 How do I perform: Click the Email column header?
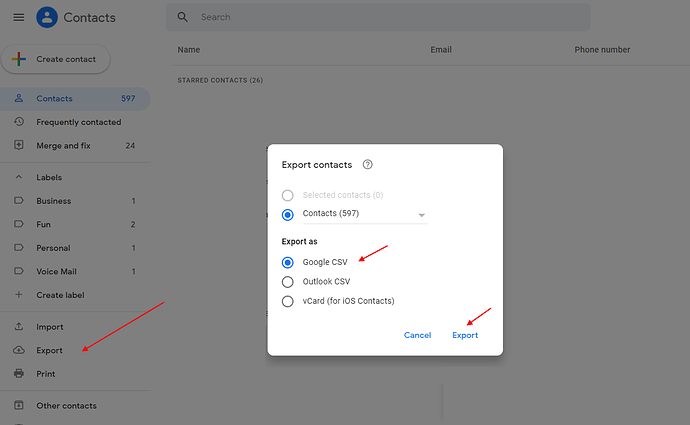click(x=441, y=50)
